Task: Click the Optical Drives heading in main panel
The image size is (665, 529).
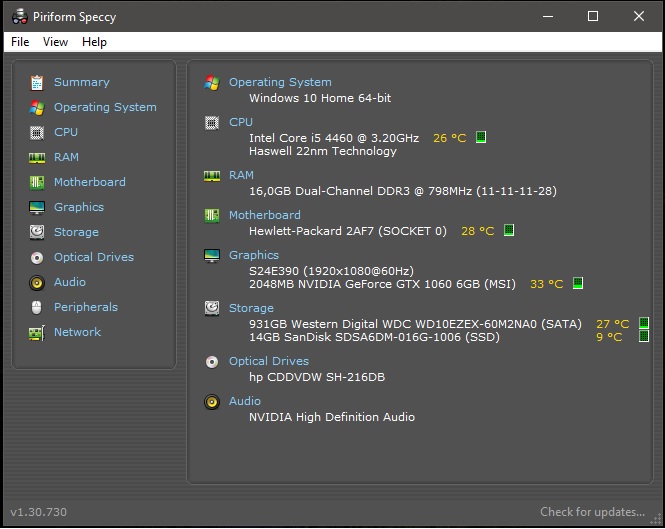Action: pos(269,361)
